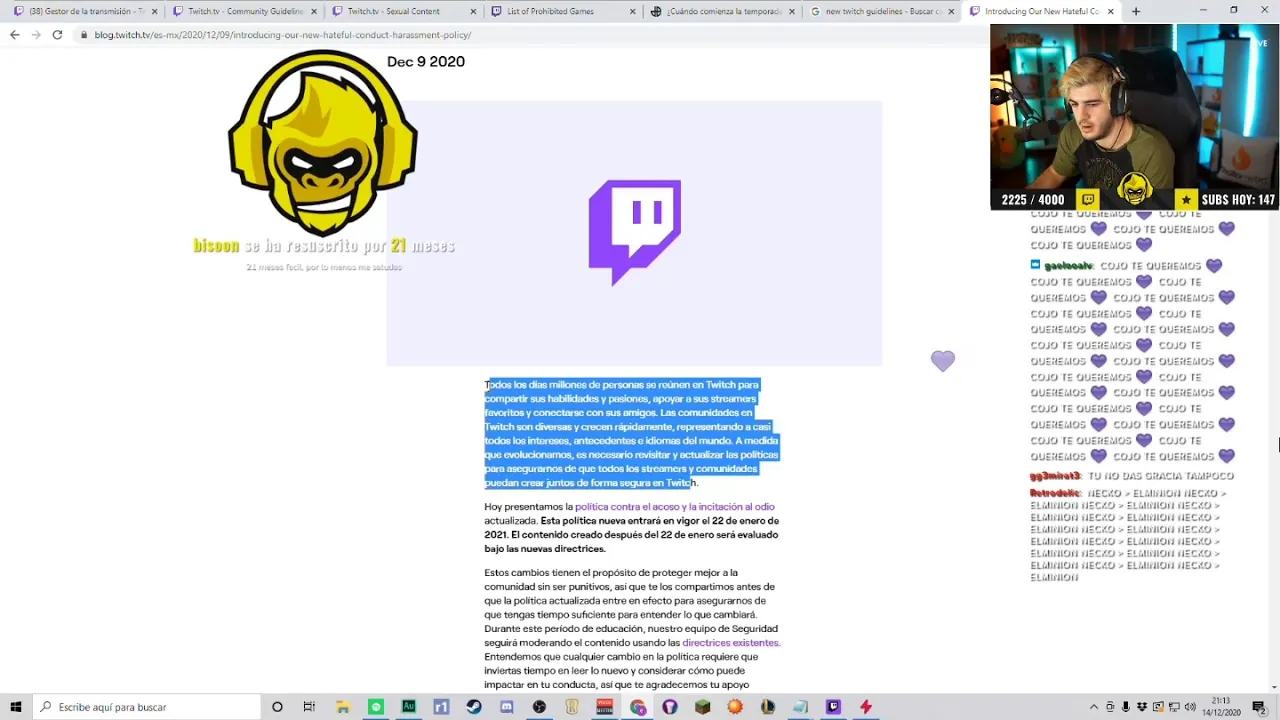Click 'bisoon se ha resuscrito' alert text
The width and height of the screenshot is (1280, 720).
tap(324, 246)
